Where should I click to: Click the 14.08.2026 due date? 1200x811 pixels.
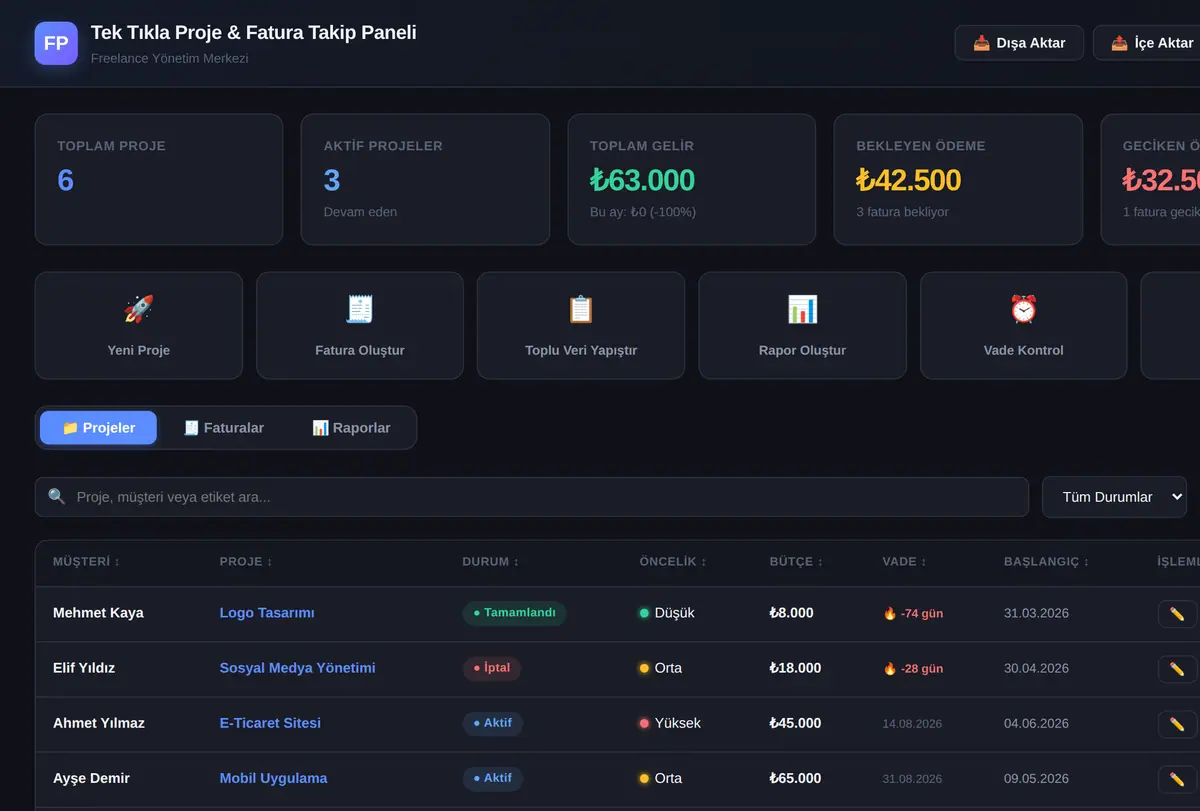[x=912, y=723]
